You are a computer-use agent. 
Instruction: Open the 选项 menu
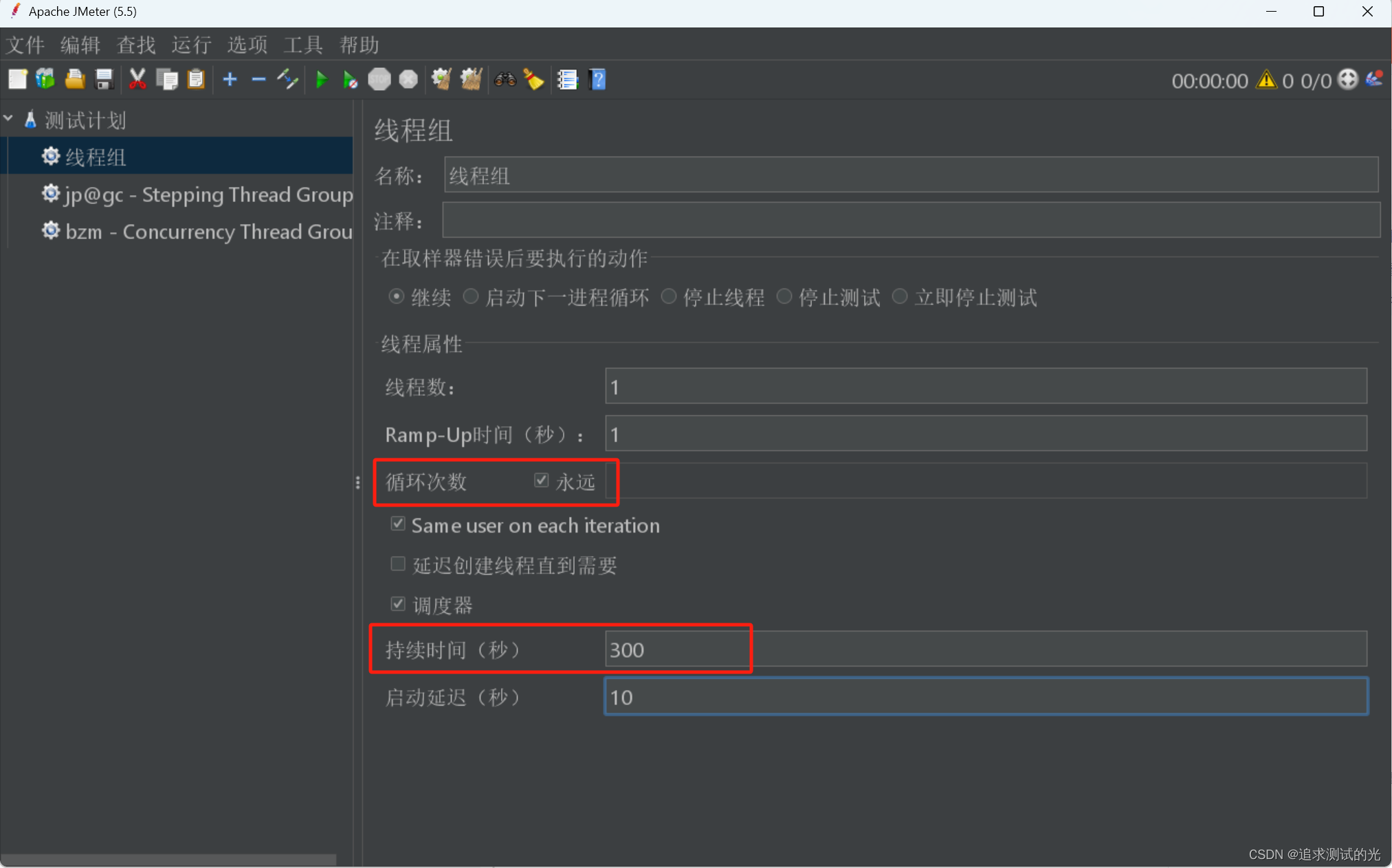tap(247, 45)
